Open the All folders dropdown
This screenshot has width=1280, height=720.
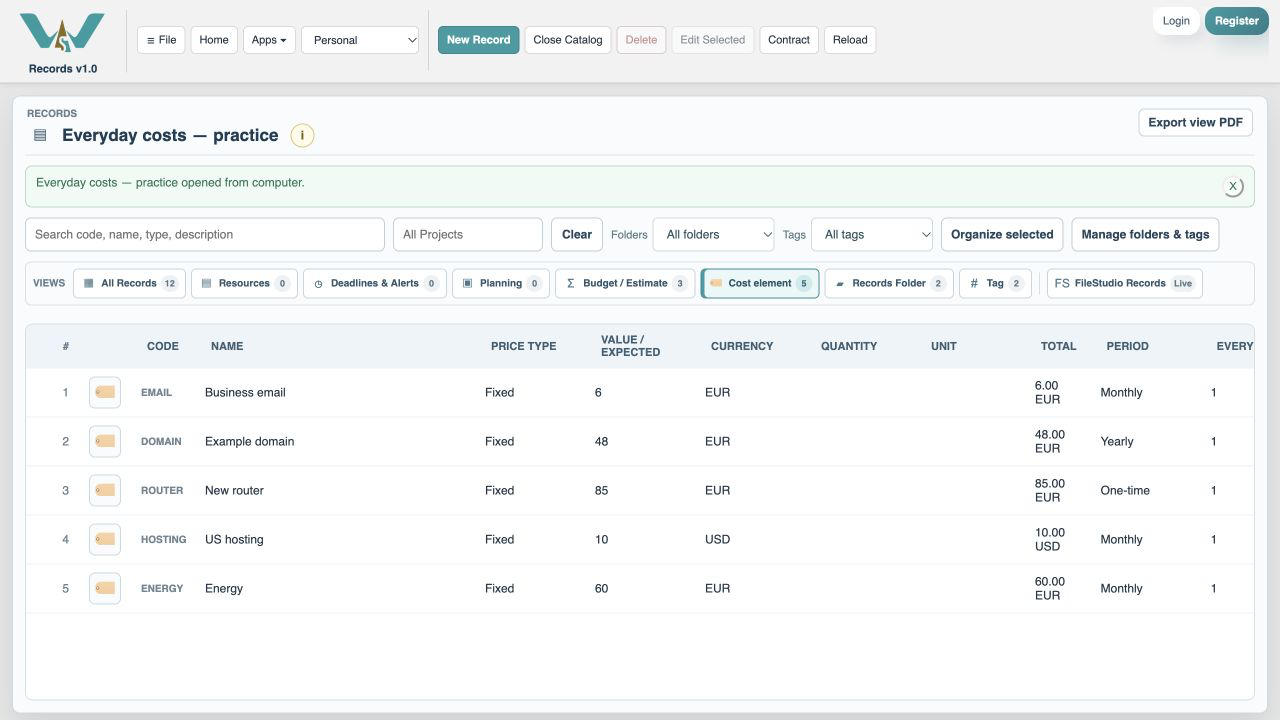(x=714, y=235)
